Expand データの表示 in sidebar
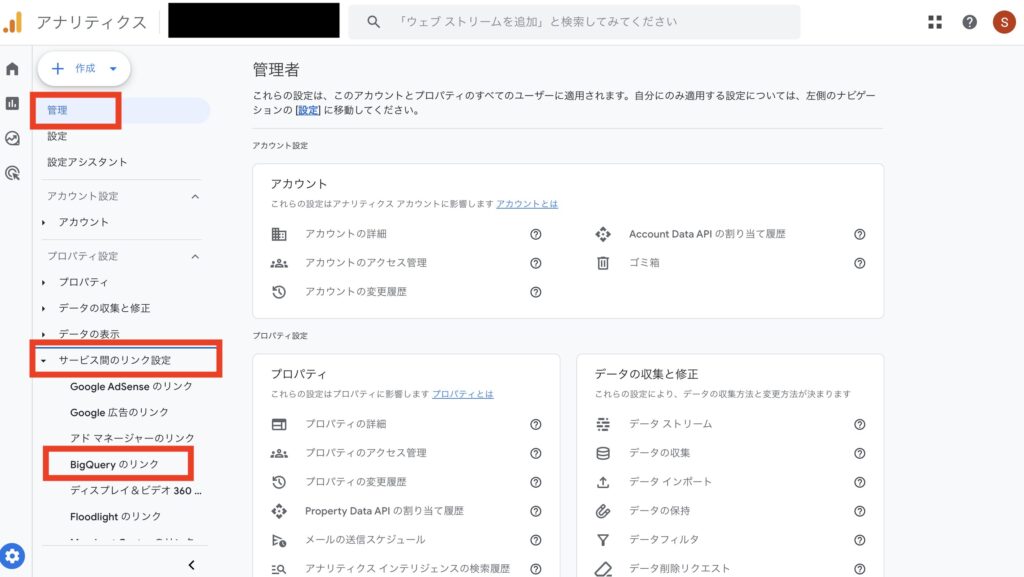The width and height of the screenshot is (1024, 577). coord(44,334)
